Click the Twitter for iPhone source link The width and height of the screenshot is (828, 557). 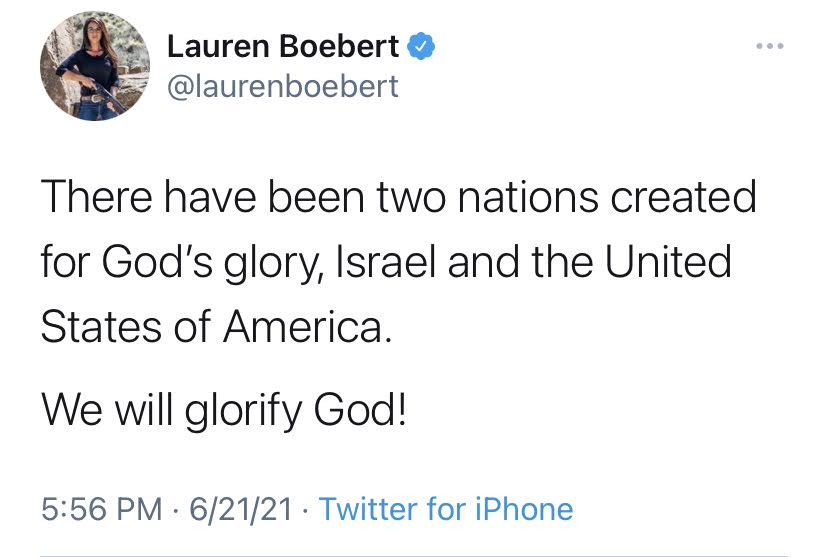coord(446,509)
